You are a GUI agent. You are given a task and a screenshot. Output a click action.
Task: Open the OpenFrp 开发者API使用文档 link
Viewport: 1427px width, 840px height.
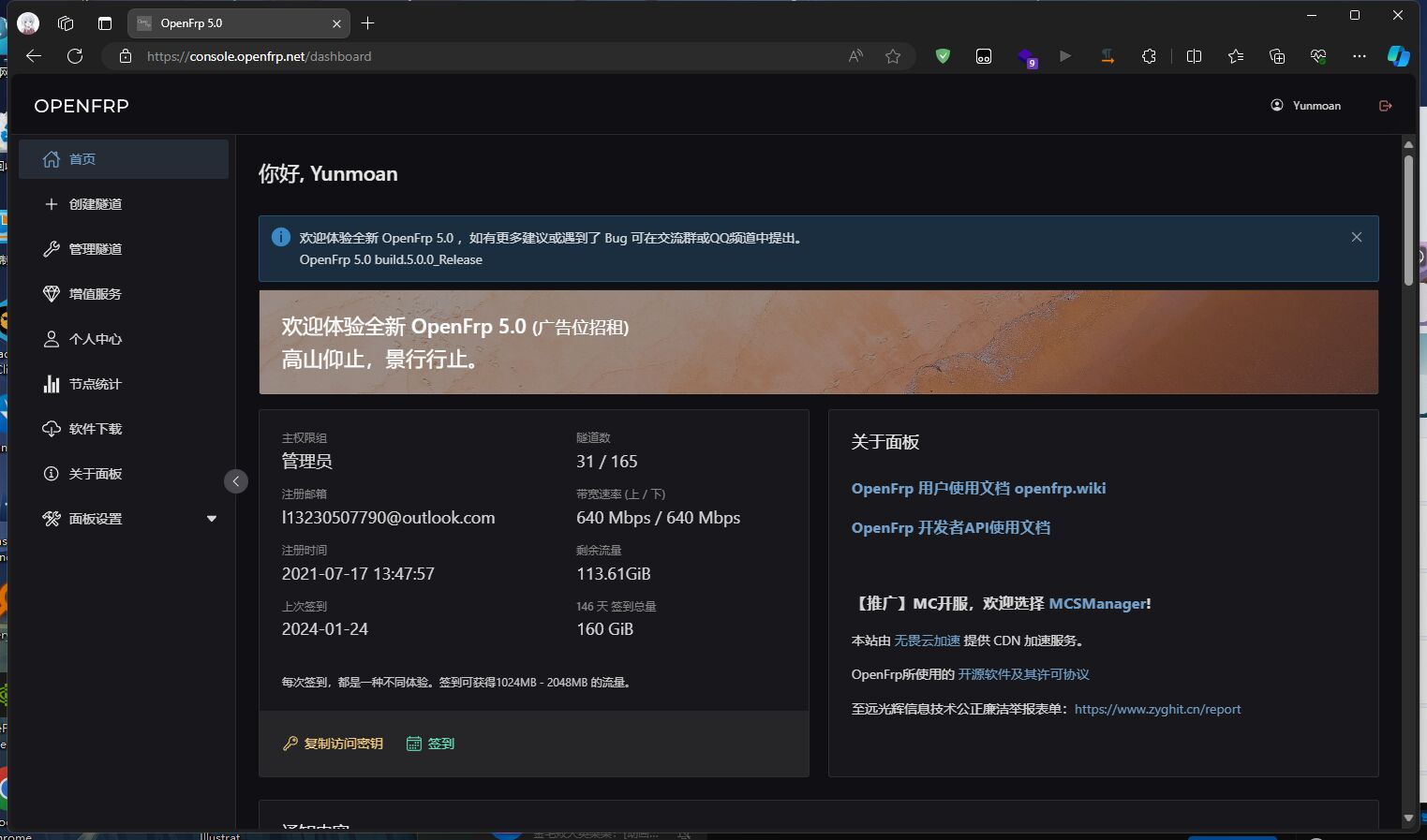(950, 527)
